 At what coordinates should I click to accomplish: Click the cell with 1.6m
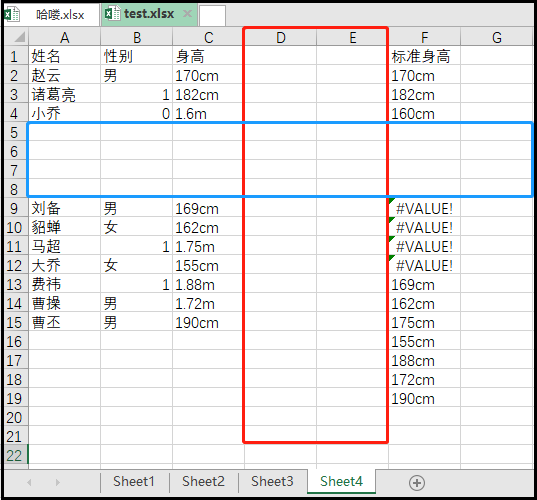209,113
